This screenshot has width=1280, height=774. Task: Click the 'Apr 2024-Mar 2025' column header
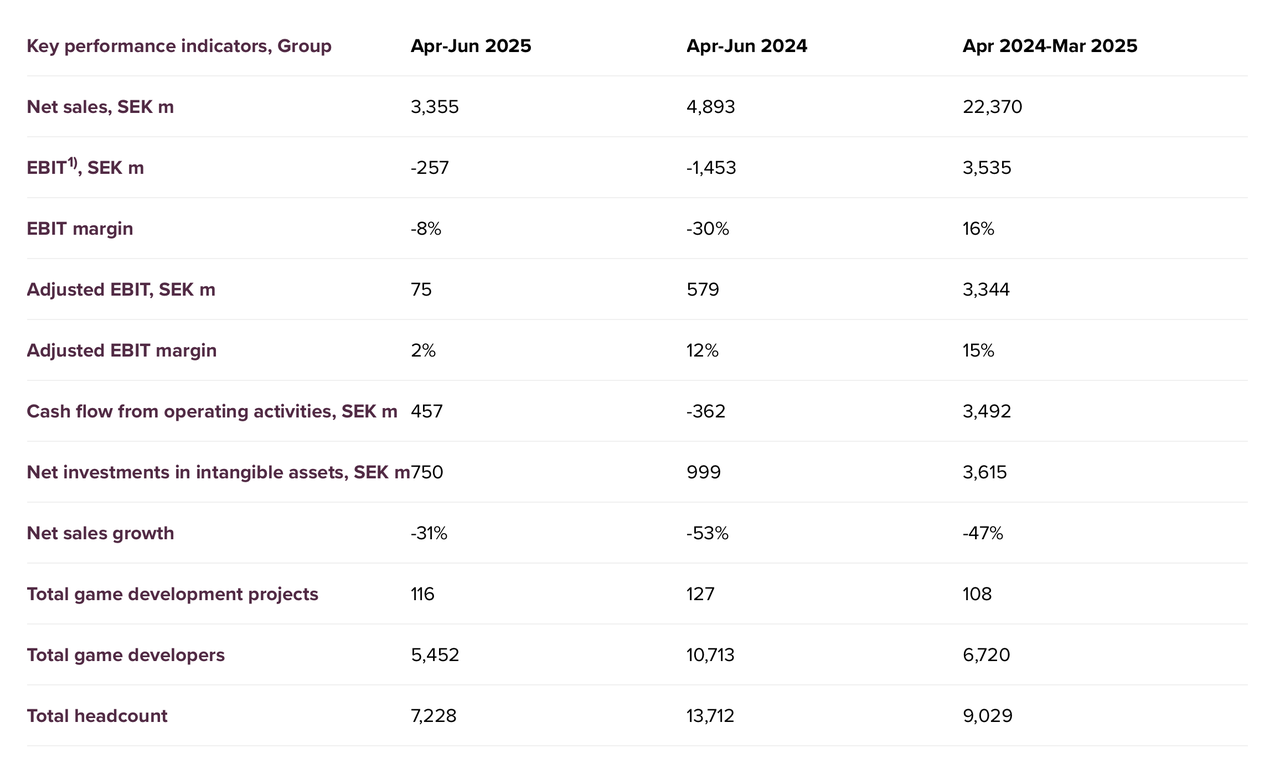(x=1050, y=46)
